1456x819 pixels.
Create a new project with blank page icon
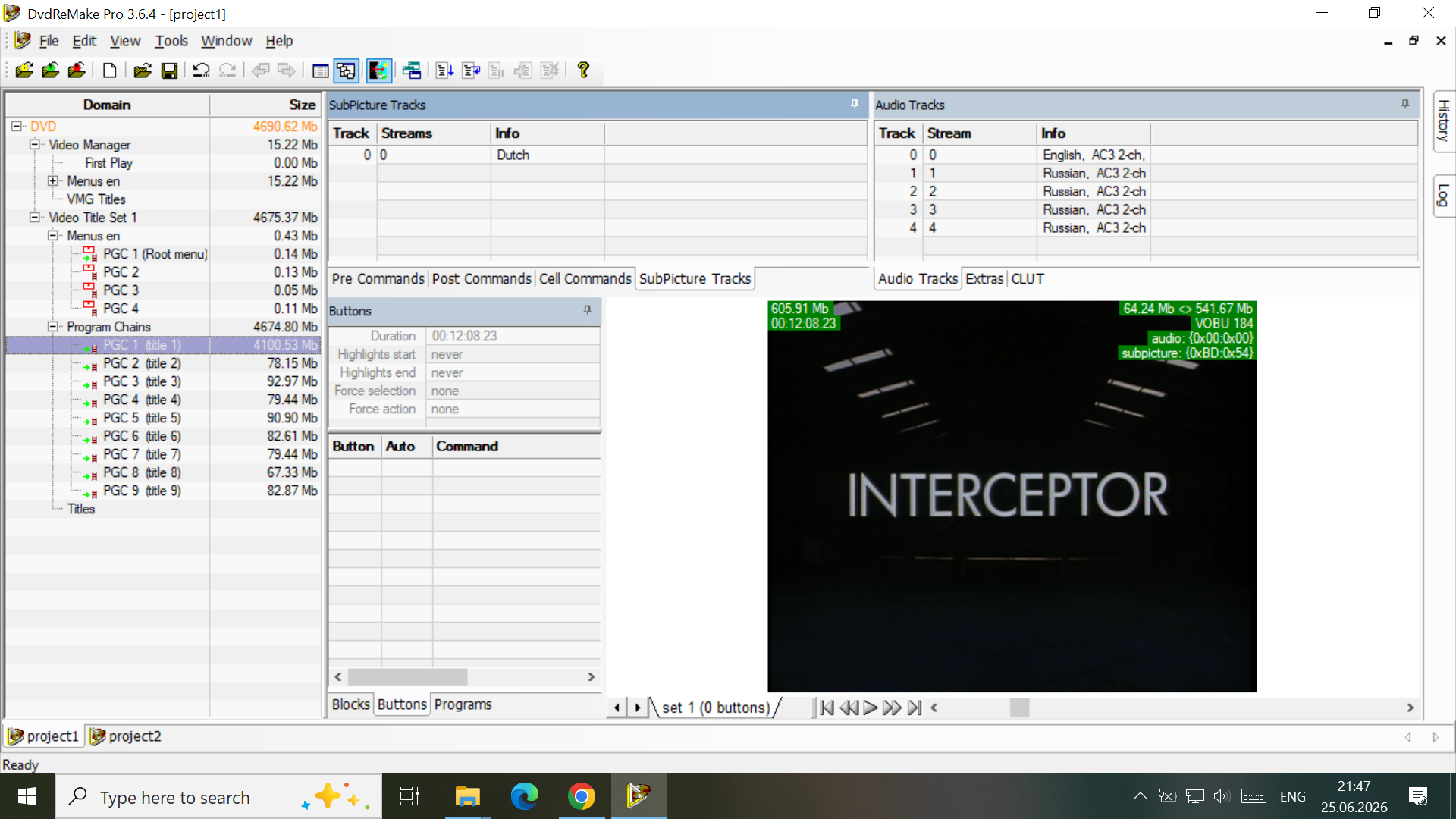[x=110, y=71]
